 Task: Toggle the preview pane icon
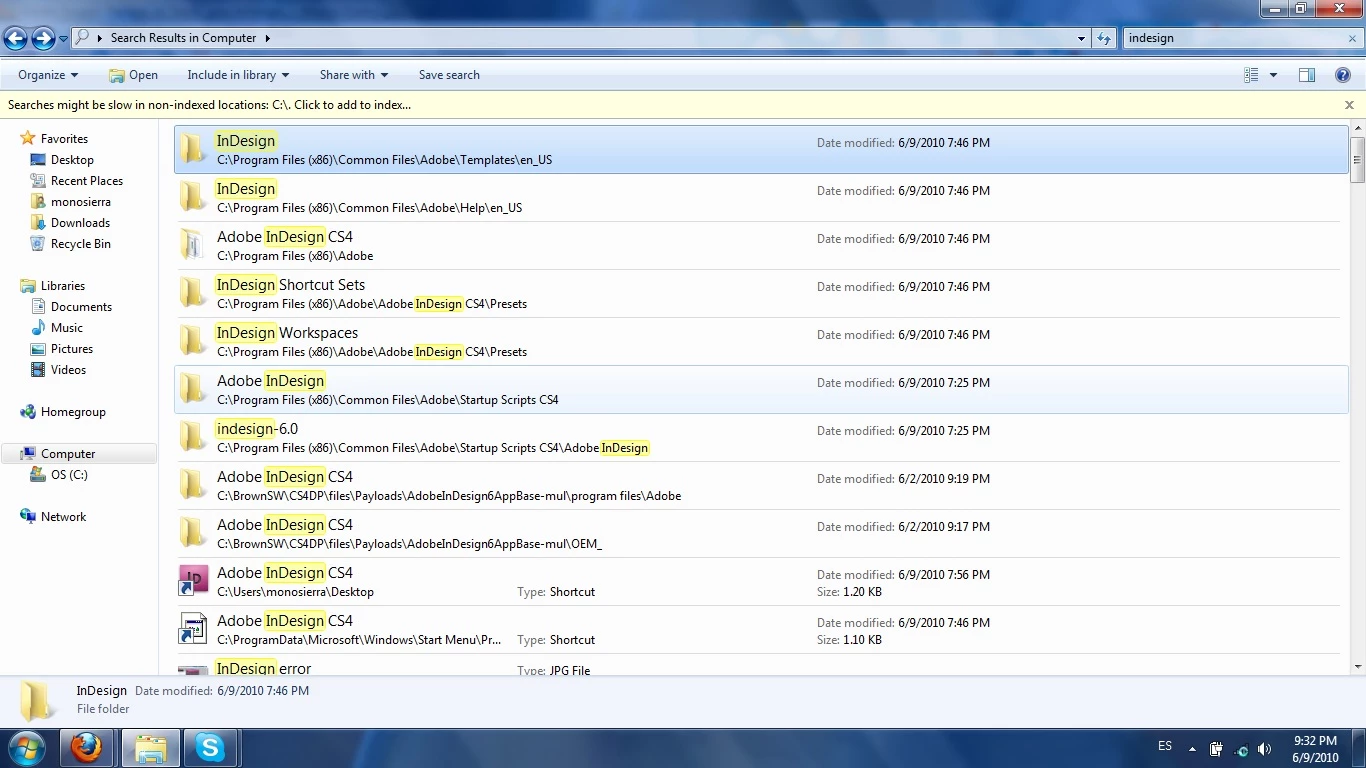tap(1306, 75)
